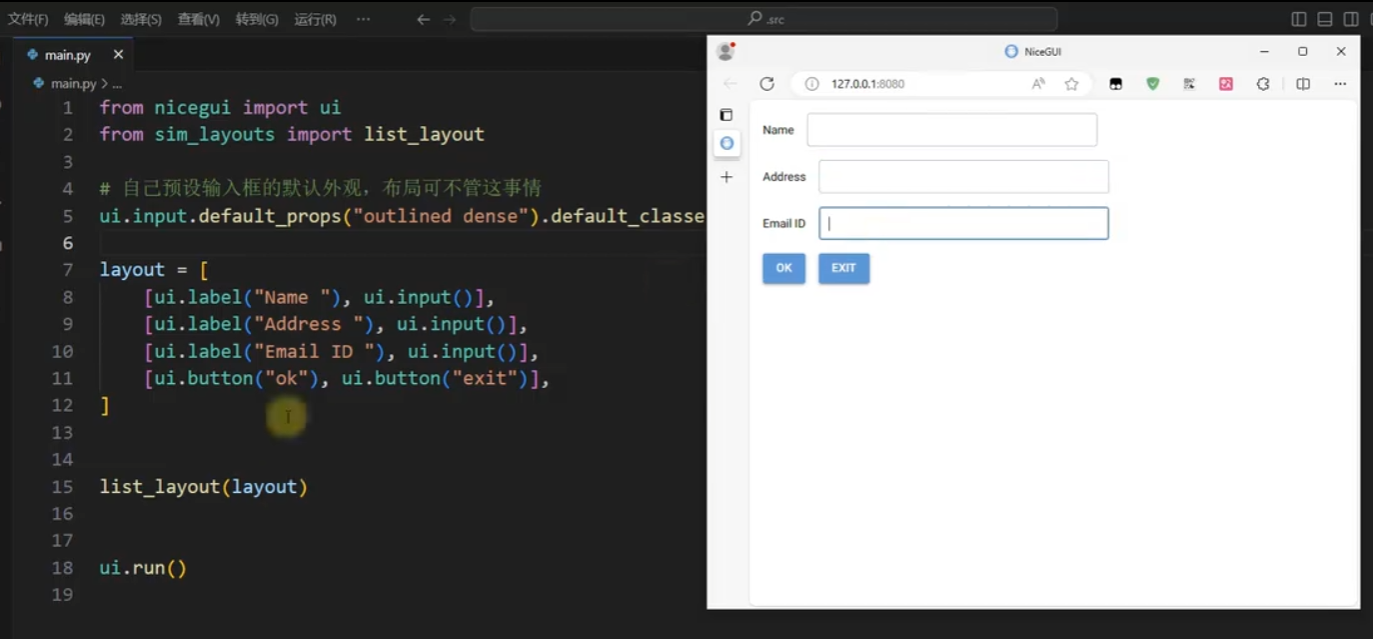Open Read aloud icon in address bar
This screenshot has height=639, width=1373.
pos(1038,84)
